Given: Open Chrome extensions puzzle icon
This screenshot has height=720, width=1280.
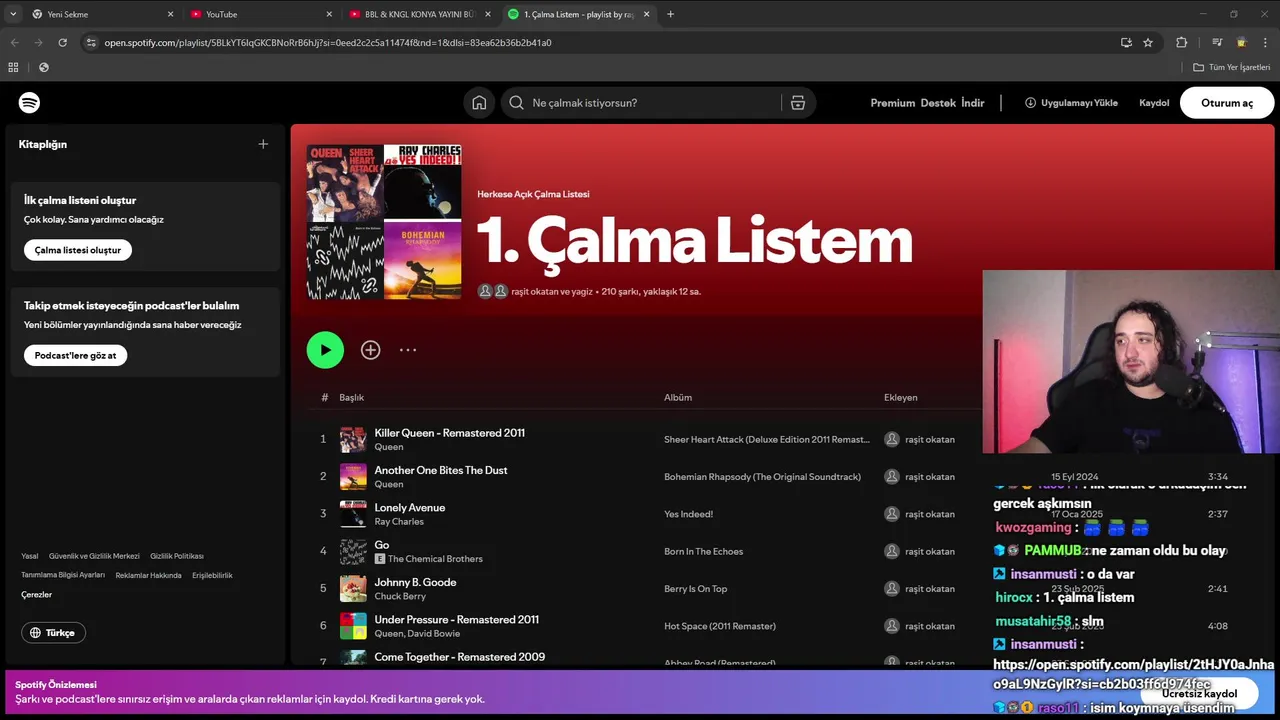Looking at the screenshot, I should (1181, 43).
